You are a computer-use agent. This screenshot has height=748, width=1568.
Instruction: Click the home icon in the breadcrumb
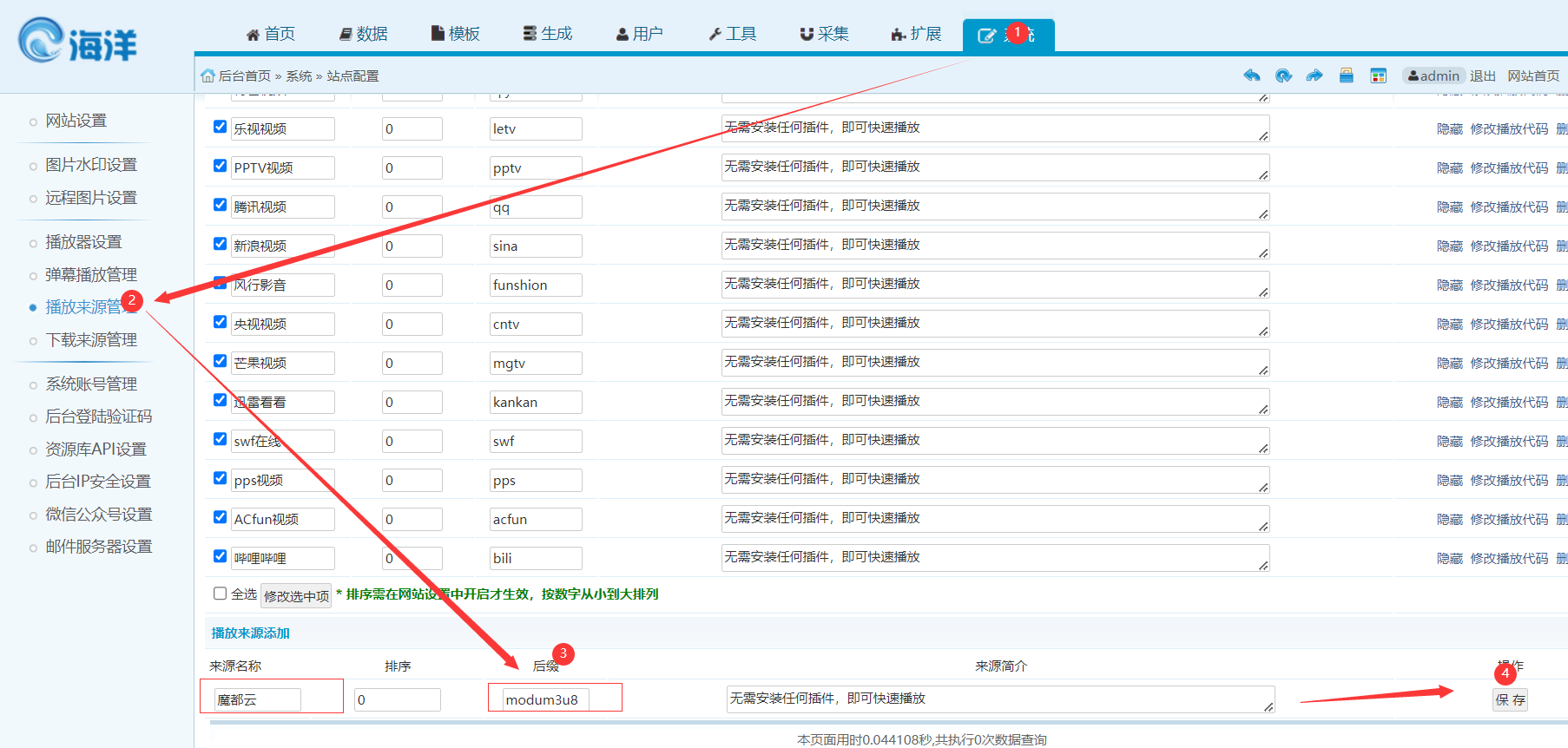[208, 75]
